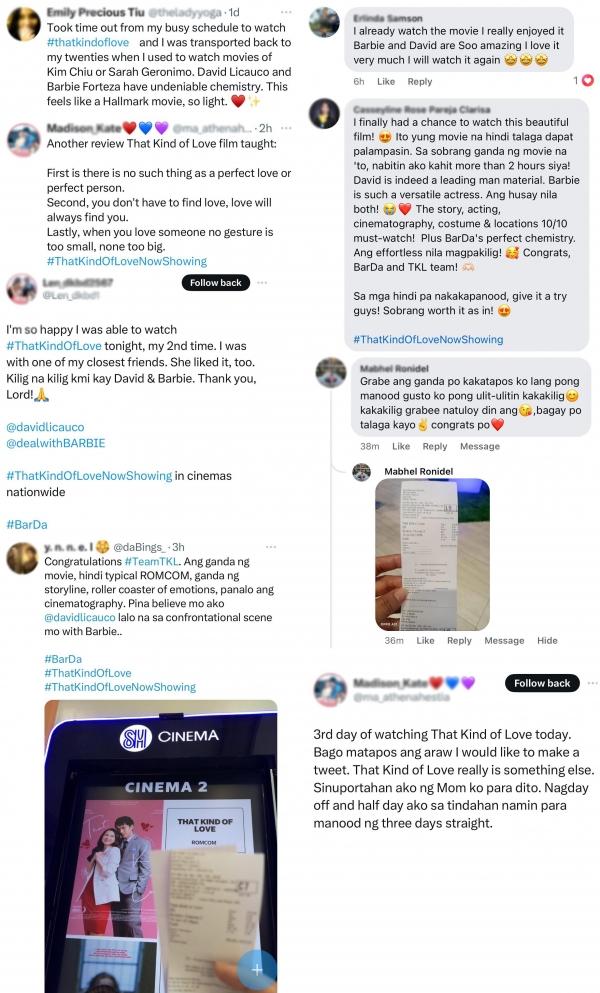The image size is (600, 993).
Task: Open more options beside the lower Follow back button
Action: pyautogui.click(x=592, y=683)
